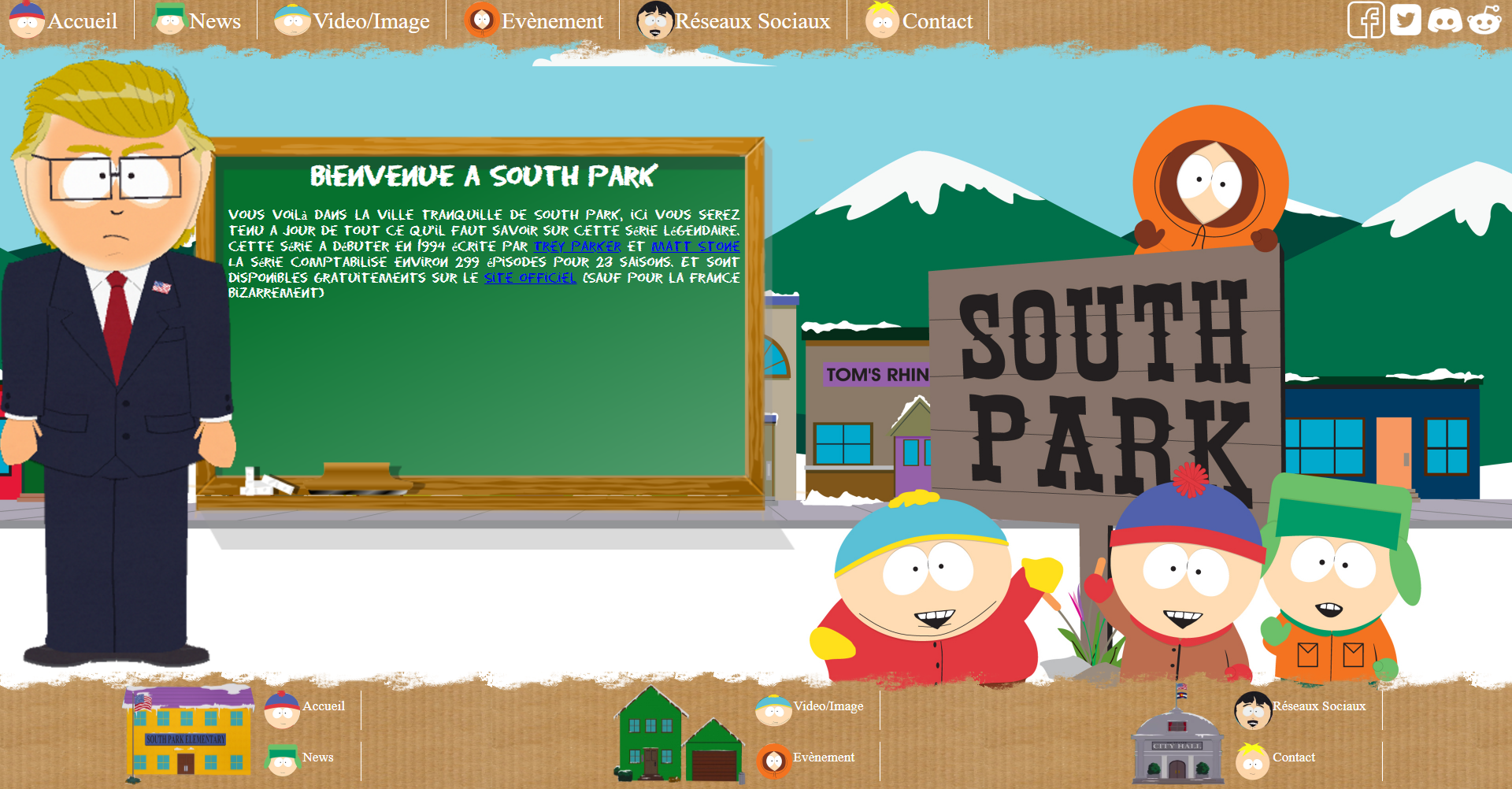Follow the Site Officiel link on the chalkboard
The height and width of the screenshot is (789, 1512).
pos(530,278)
